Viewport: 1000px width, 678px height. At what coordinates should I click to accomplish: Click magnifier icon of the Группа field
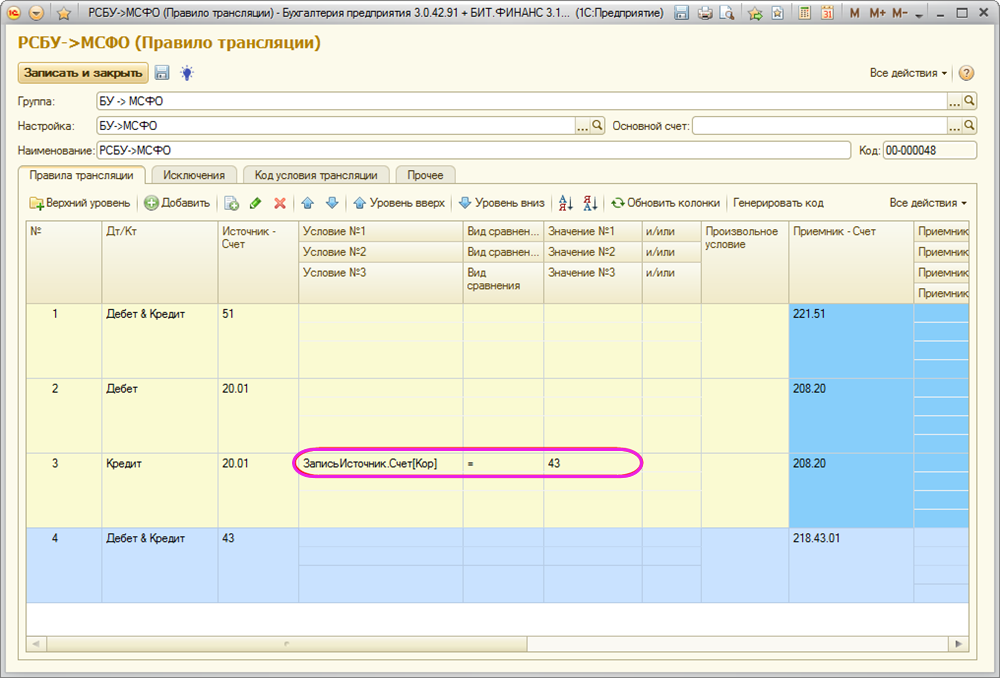coord(969,101)
